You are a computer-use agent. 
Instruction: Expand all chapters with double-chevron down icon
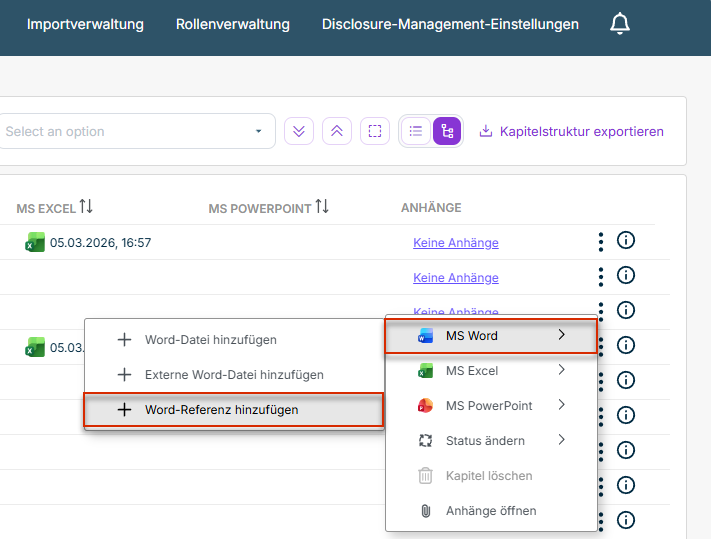(x=299, y=131)
